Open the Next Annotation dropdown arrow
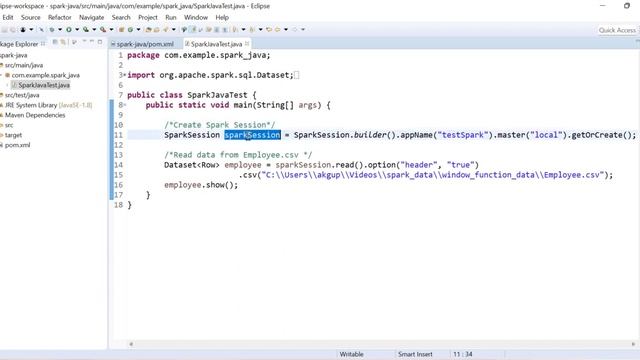 coord(244,30)
